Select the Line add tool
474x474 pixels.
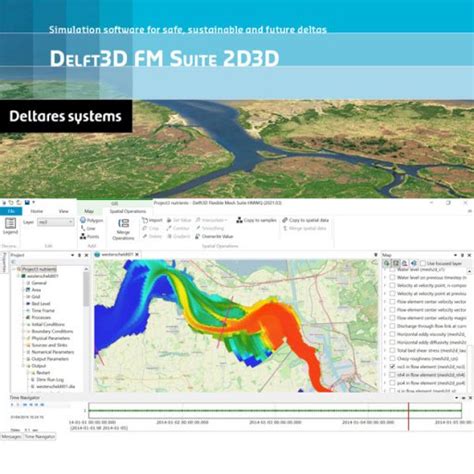88,228
